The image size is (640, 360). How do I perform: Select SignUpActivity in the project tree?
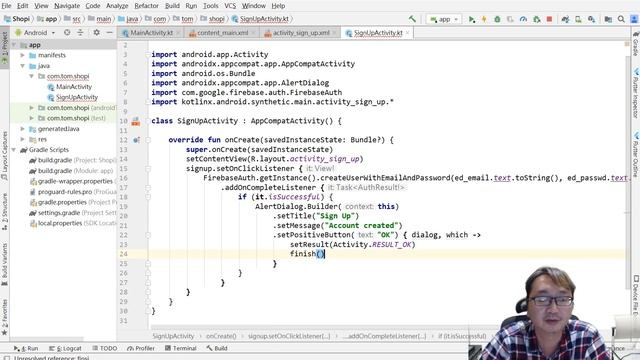[77, 98]
